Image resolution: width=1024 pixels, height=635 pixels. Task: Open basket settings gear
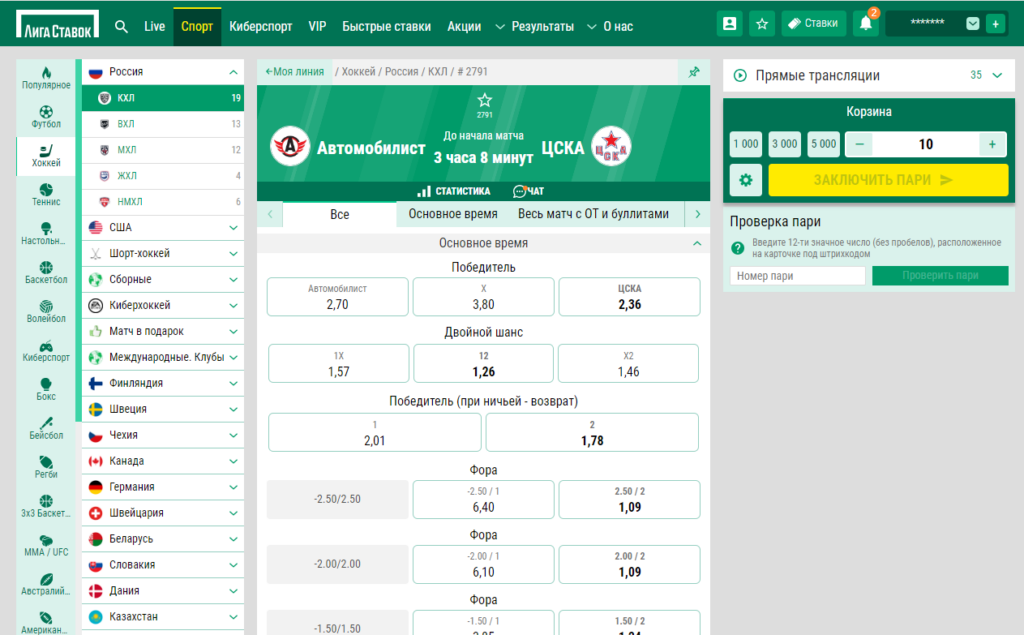pyautogui.click(x=746, y=180)
